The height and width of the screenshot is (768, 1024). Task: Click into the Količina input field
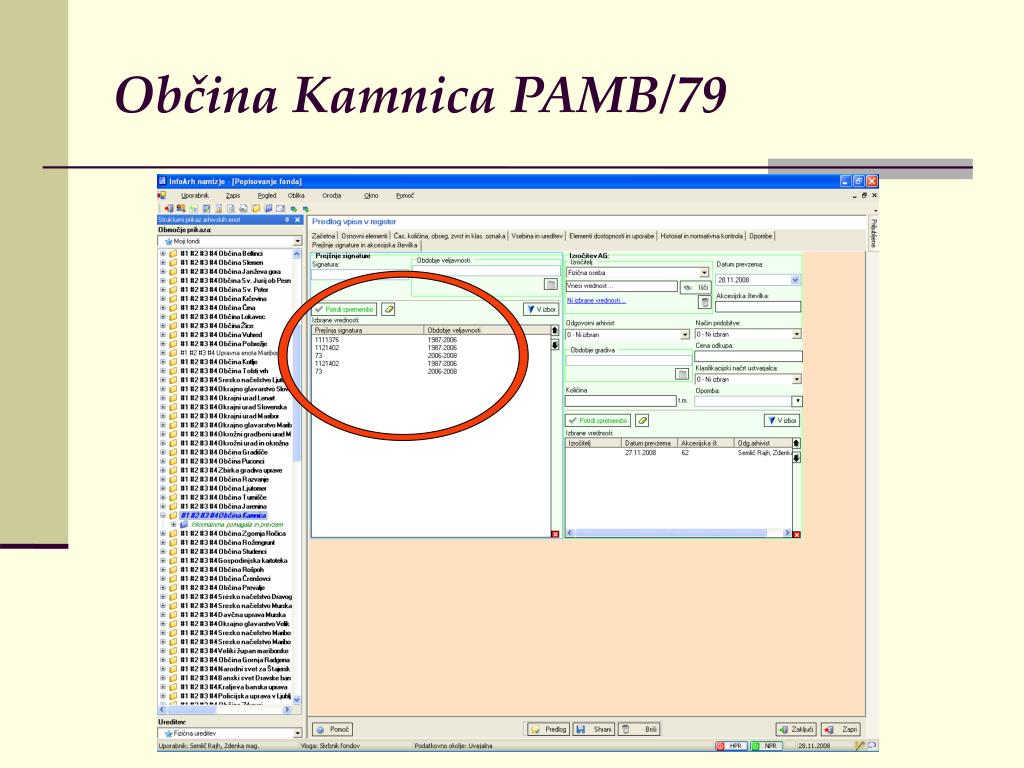(621, 400)
